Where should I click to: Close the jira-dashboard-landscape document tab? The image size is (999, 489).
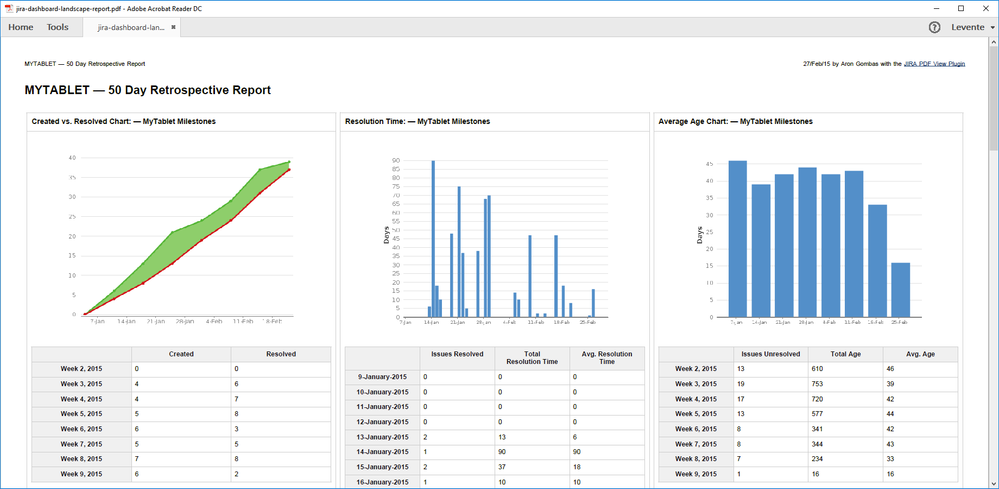(173, 27)
